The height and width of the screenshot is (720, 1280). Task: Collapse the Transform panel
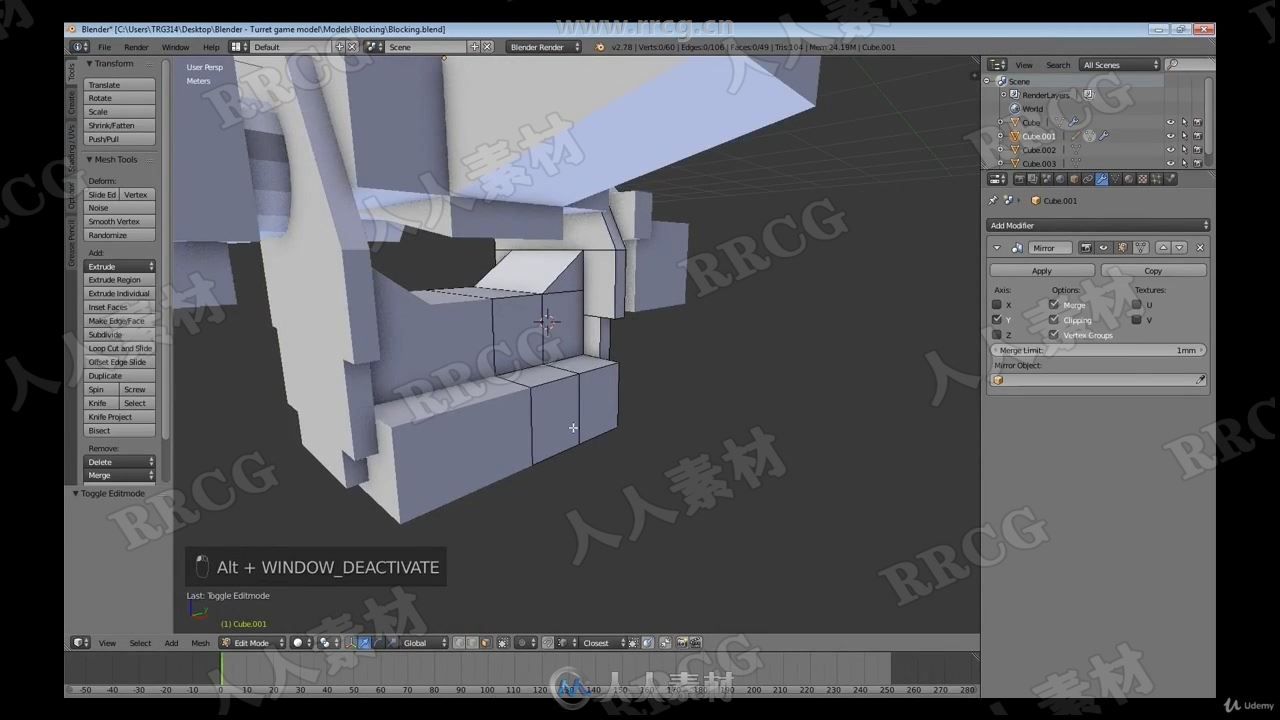tap(89, 64)
